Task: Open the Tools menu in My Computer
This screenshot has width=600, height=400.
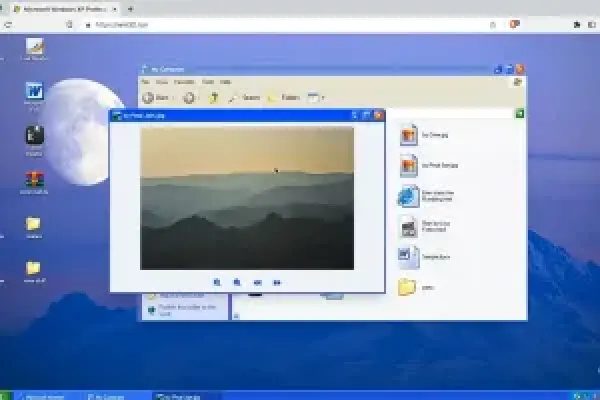Action: [x=208, y=82]
